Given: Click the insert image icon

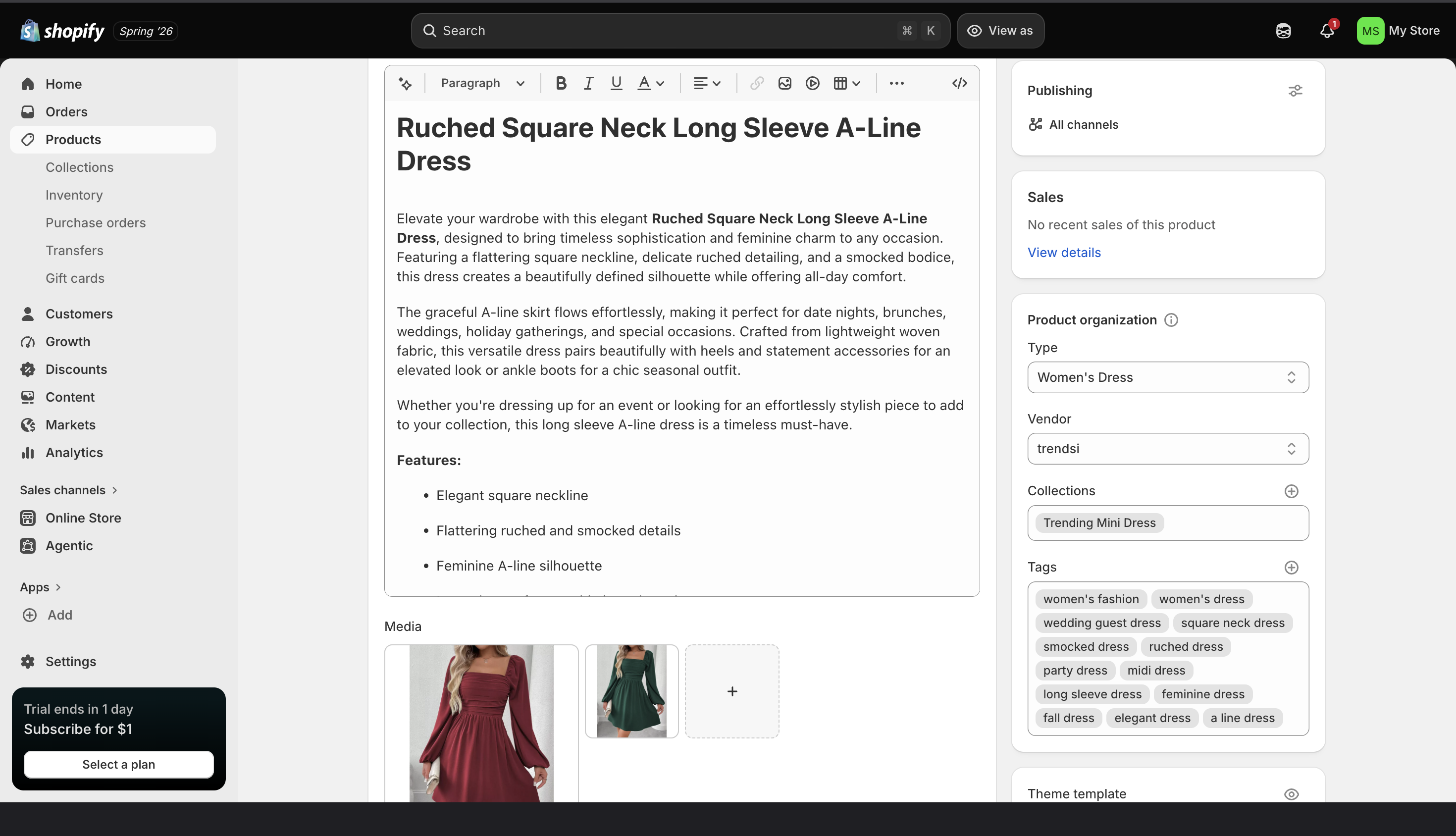Looking at the screenshot, I should coord(784,83).
